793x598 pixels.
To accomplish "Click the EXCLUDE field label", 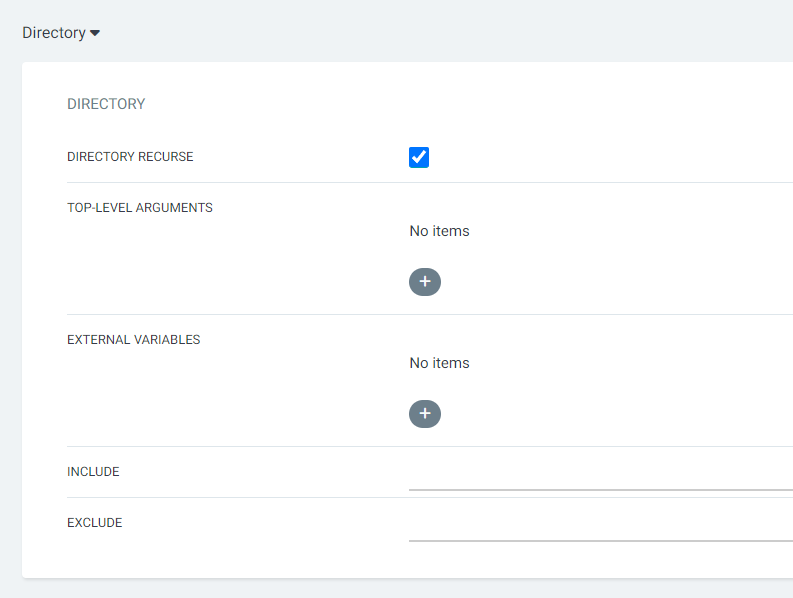I will pos(95,523).
